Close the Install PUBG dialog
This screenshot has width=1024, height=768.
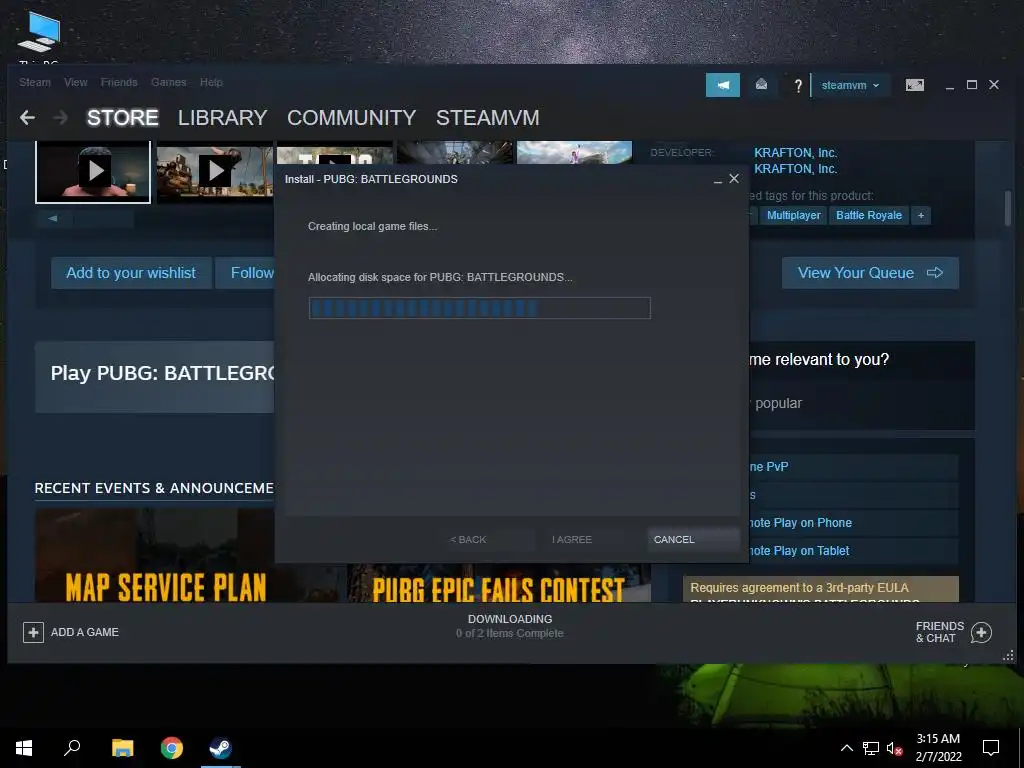[x=734, y=179]
